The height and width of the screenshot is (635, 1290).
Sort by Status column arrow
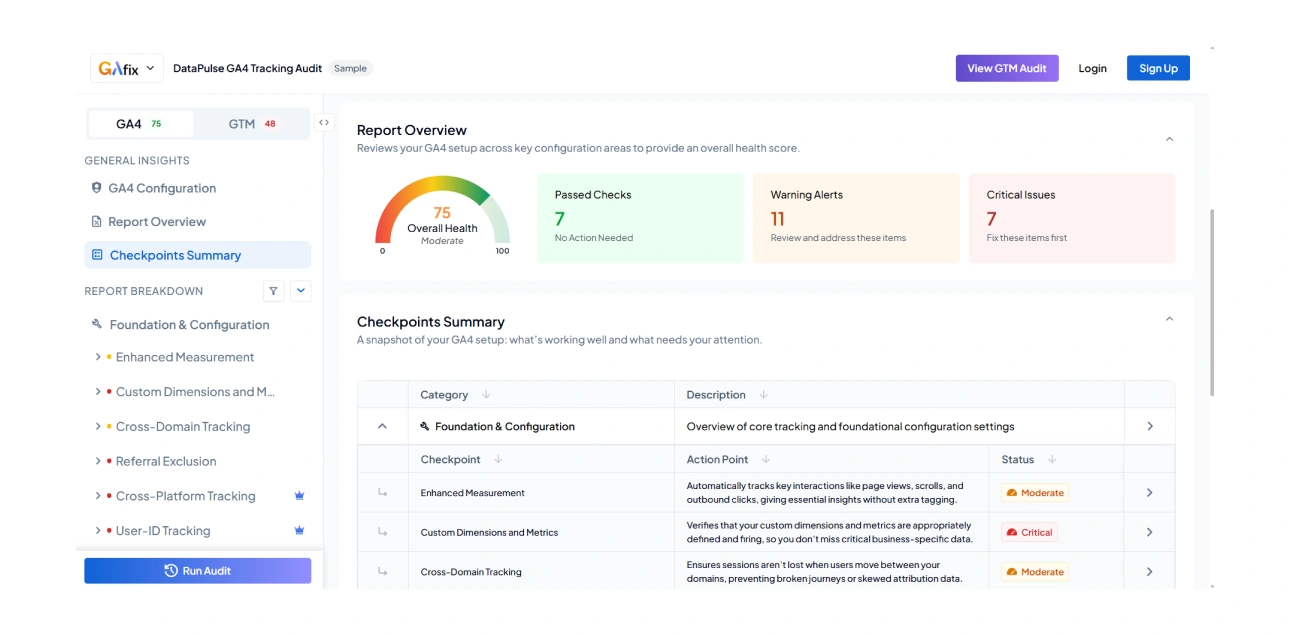(x=1052, y=460)
